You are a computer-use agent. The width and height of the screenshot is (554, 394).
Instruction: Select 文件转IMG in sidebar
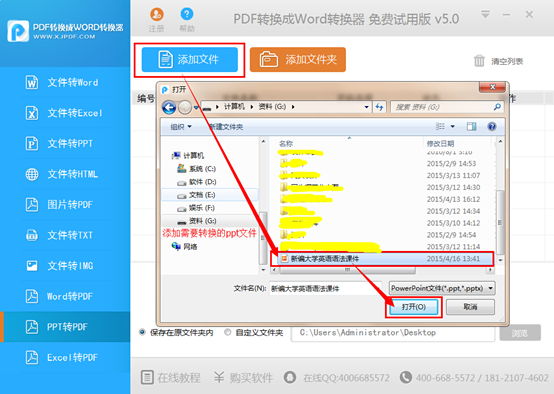tap(65, 265)
